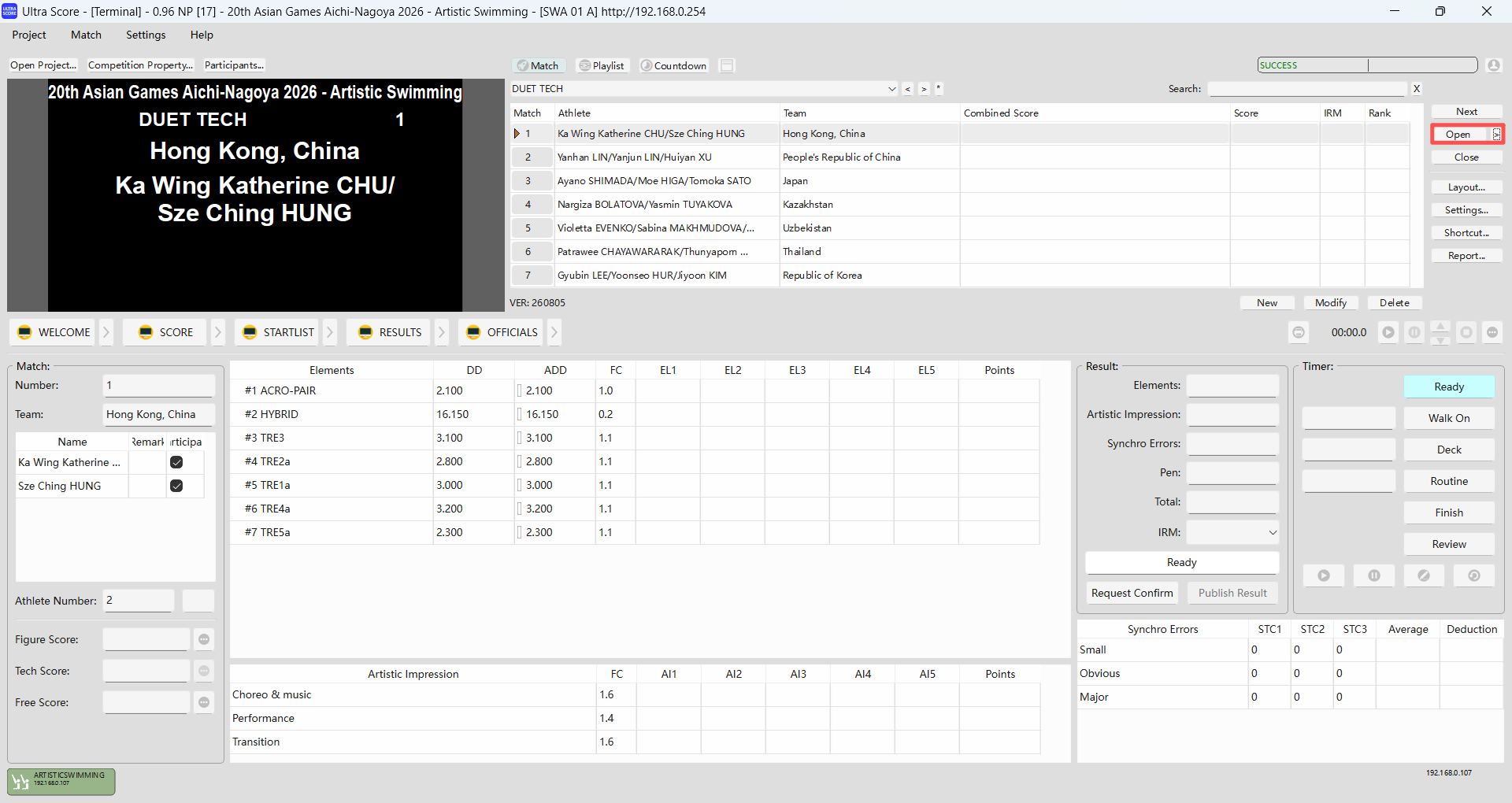Click pause icon in the Timer panel
Screen dimensions: 1512x803
point(1374,575)
